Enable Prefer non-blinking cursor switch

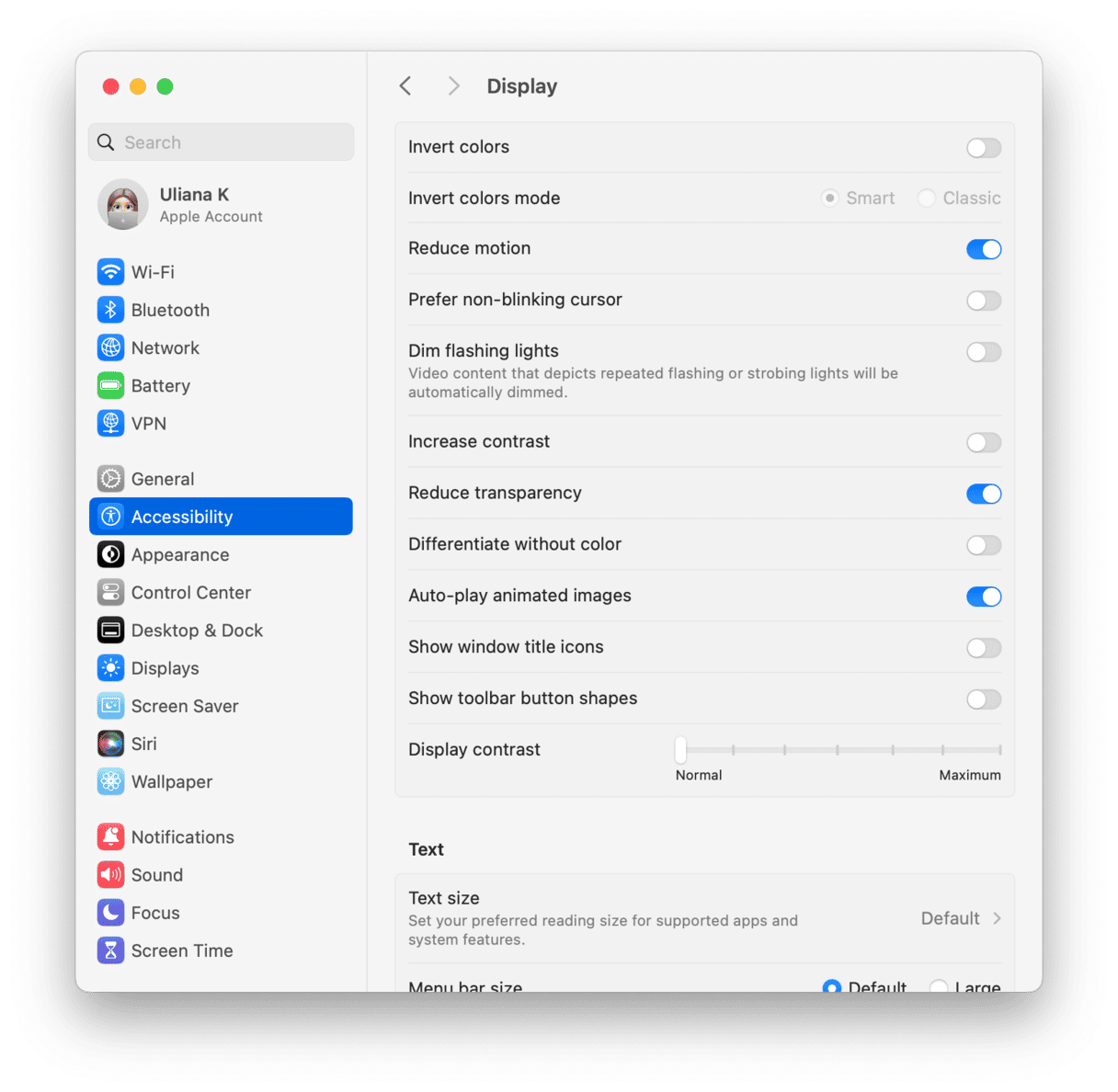coord(984,301)
